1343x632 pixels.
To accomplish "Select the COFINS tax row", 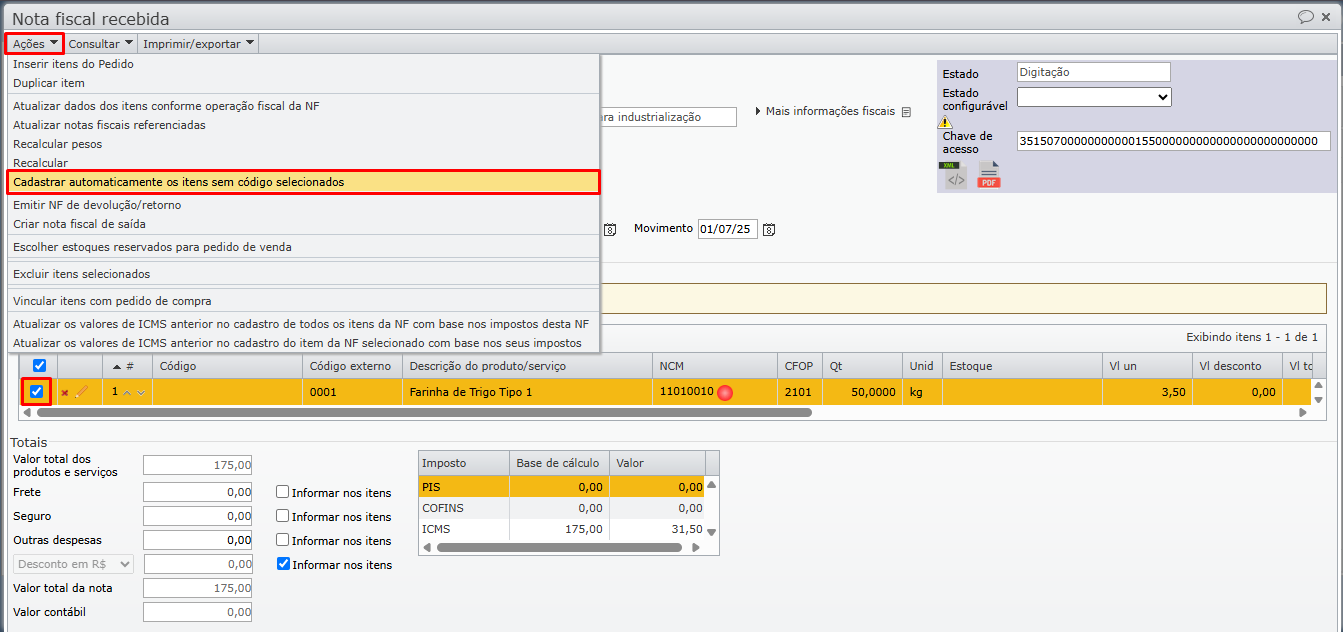I will click(562, 508).
